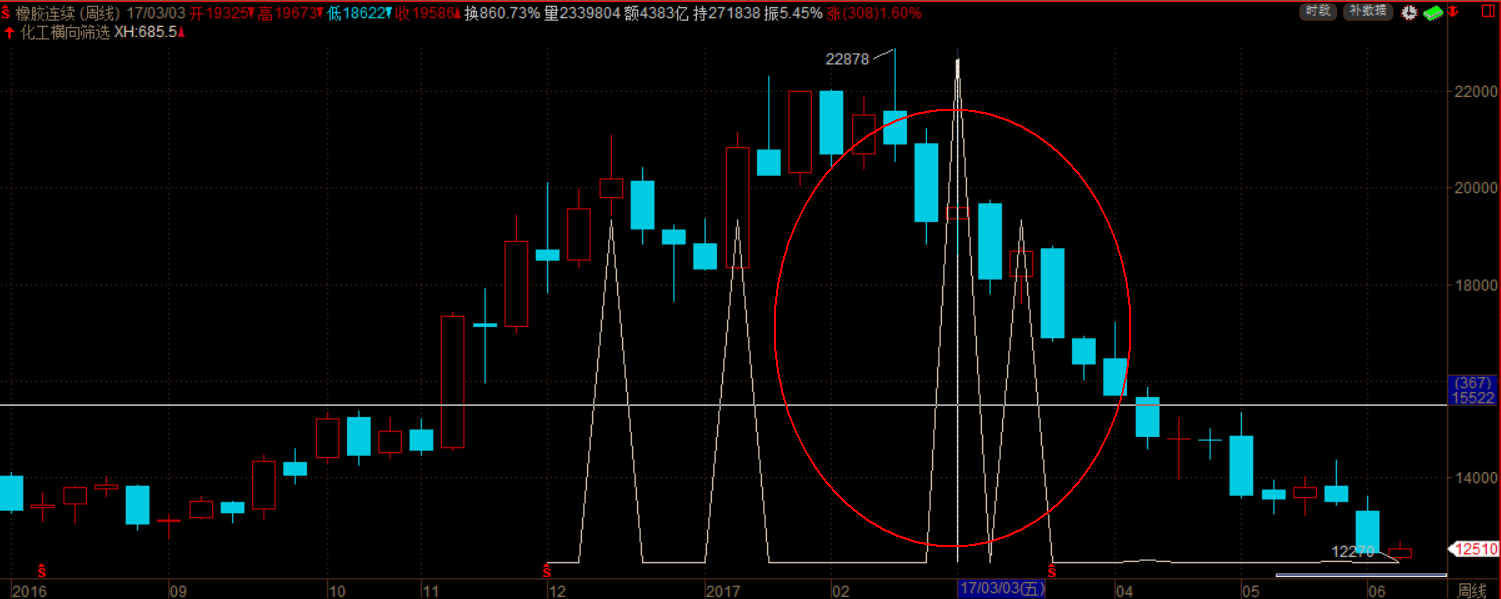Click the XH:685.5 indicator value
The image size is (1501, 599).
(146, 32)
